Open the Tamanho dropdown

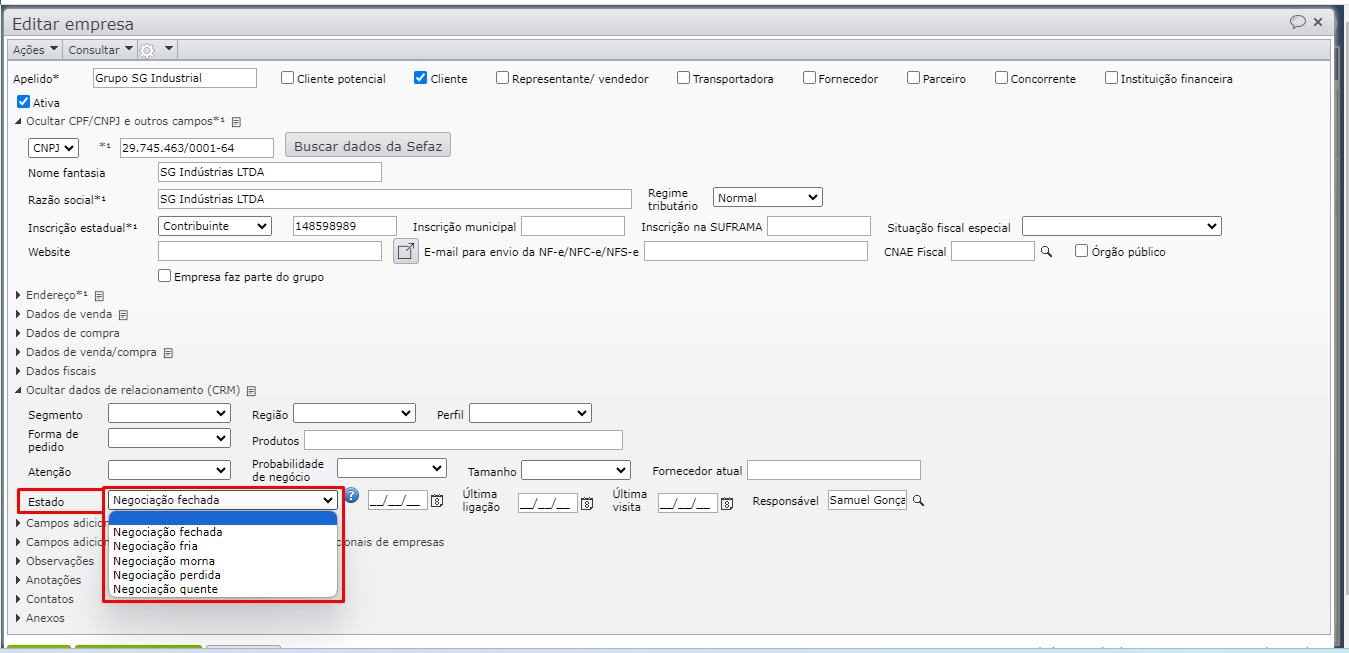pos(576,469)
